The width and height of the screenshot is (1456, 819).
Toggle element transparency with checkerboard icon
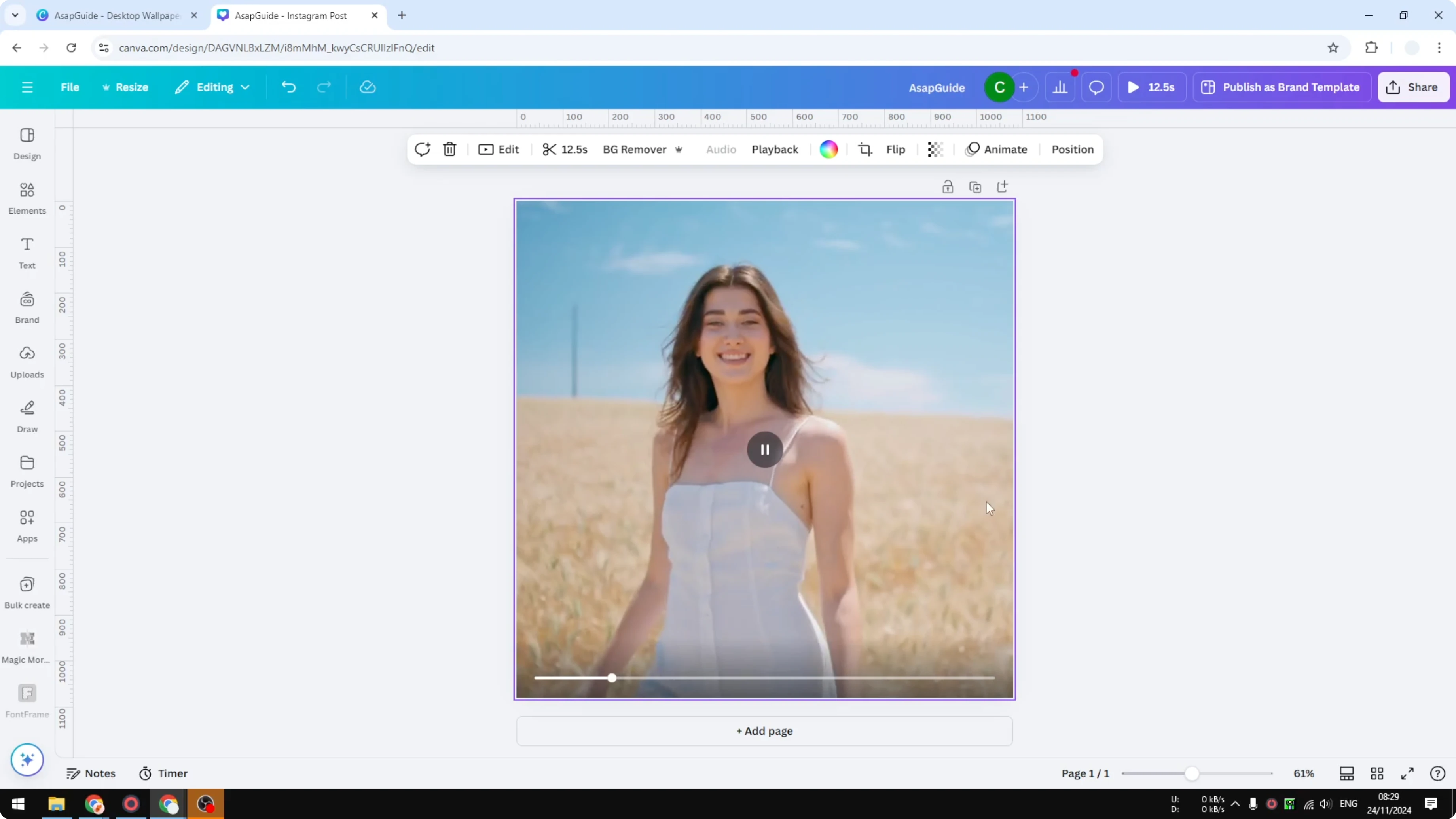coord(935,149)
